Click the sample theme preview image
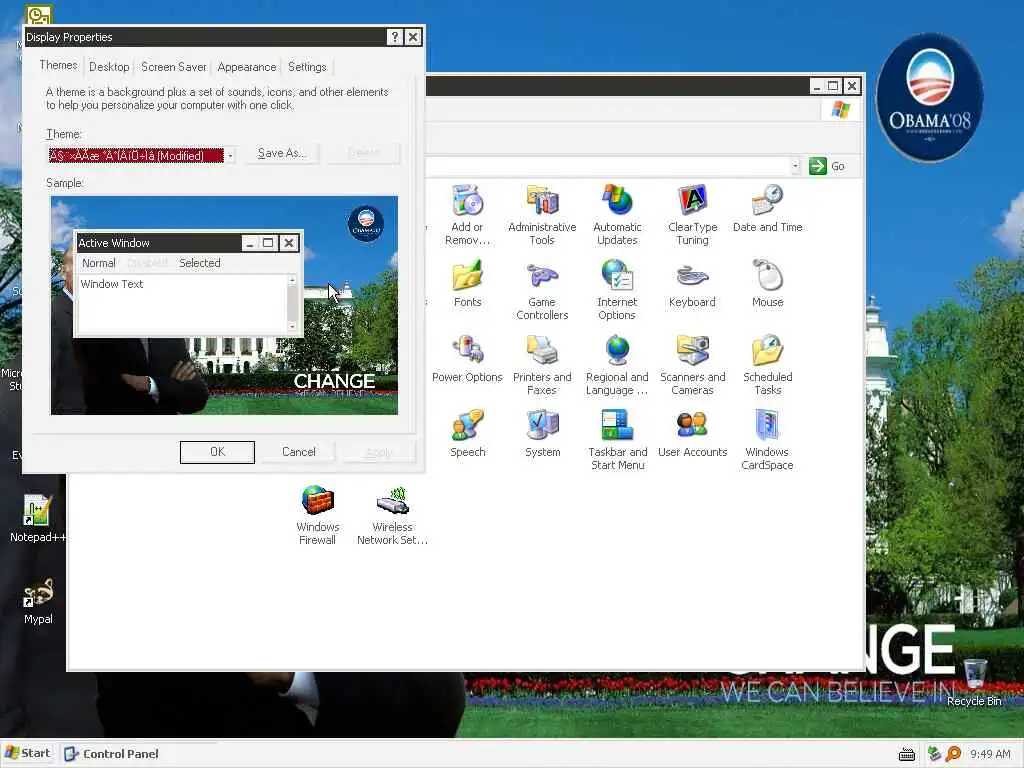The height and width of the screenshot is (768, 1024). 224,305
